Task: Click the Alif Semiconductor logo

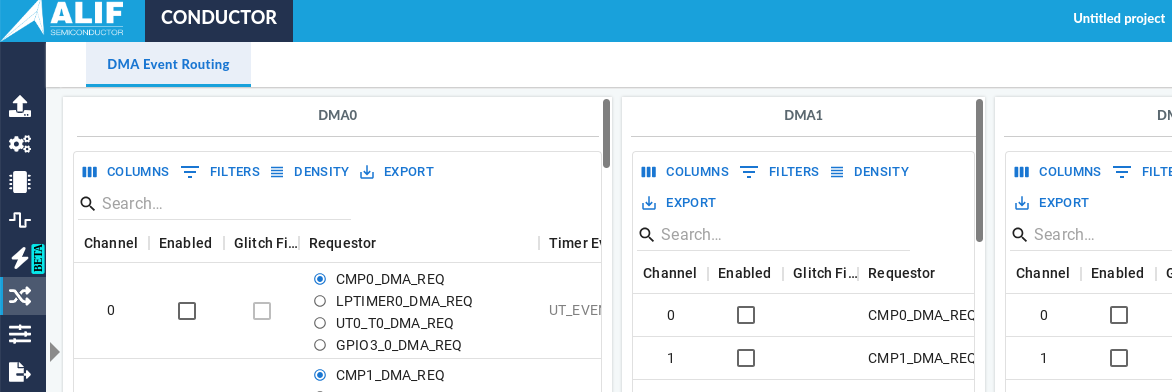Action: [x=63, y=20]
